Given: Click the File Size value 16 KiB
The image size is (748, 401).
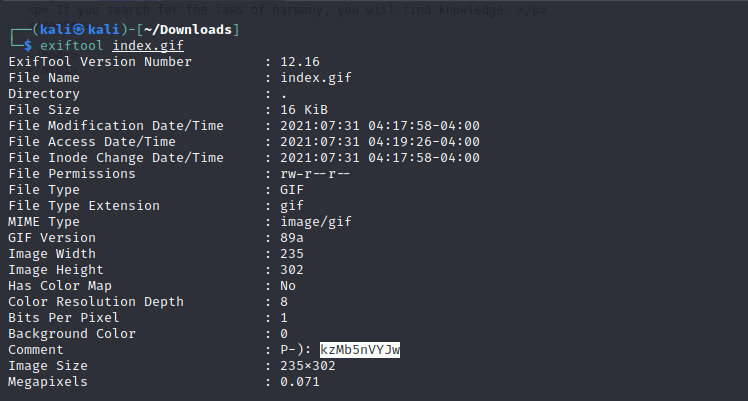Looking at the screenshot, I should (304, 110).
